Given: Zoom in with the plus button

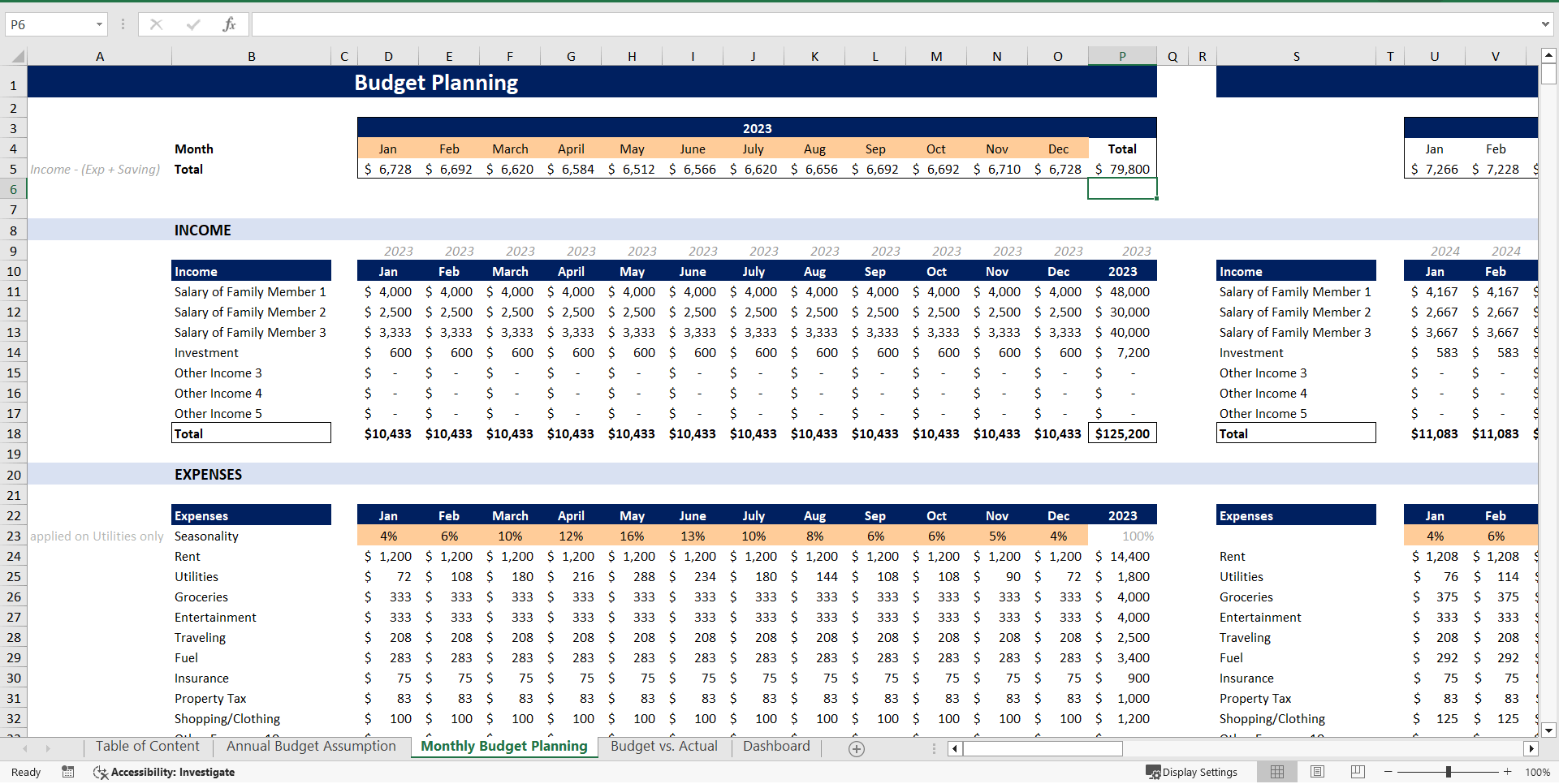Looking at the screenshot, I should 1508,772.
